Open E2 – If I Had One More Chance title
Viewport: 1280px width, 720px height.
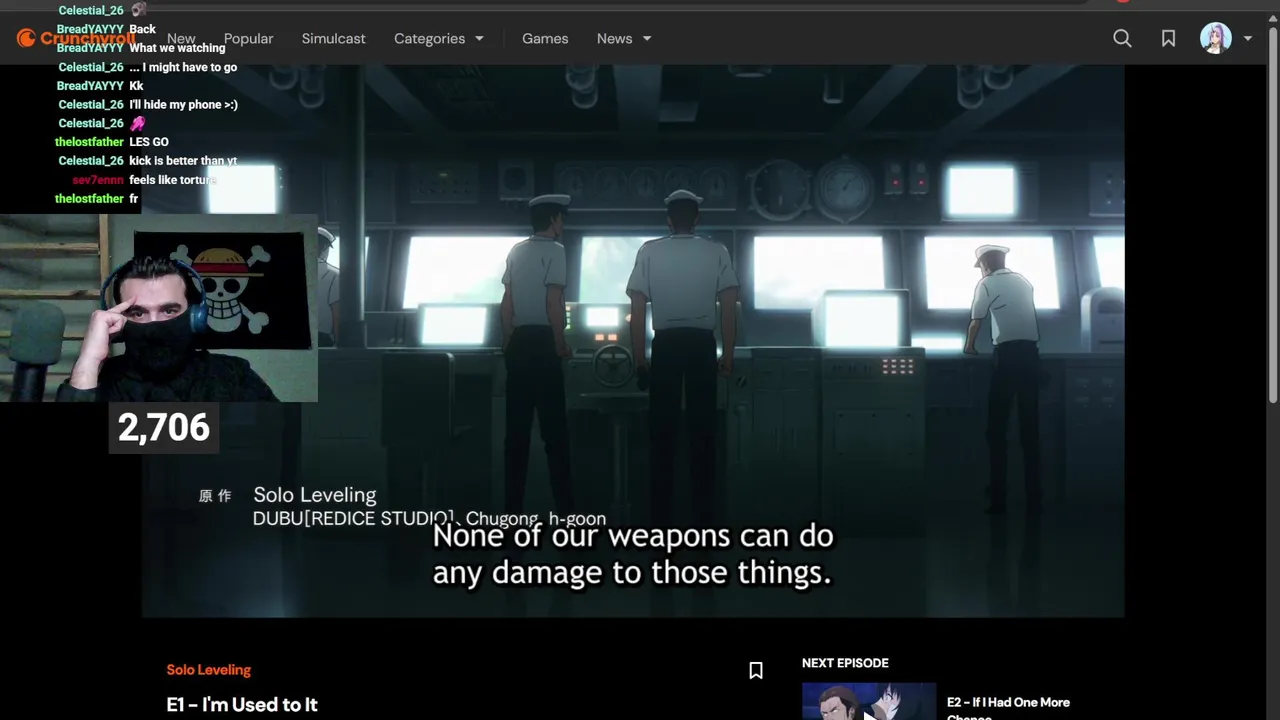click(x=1008, y=708)
